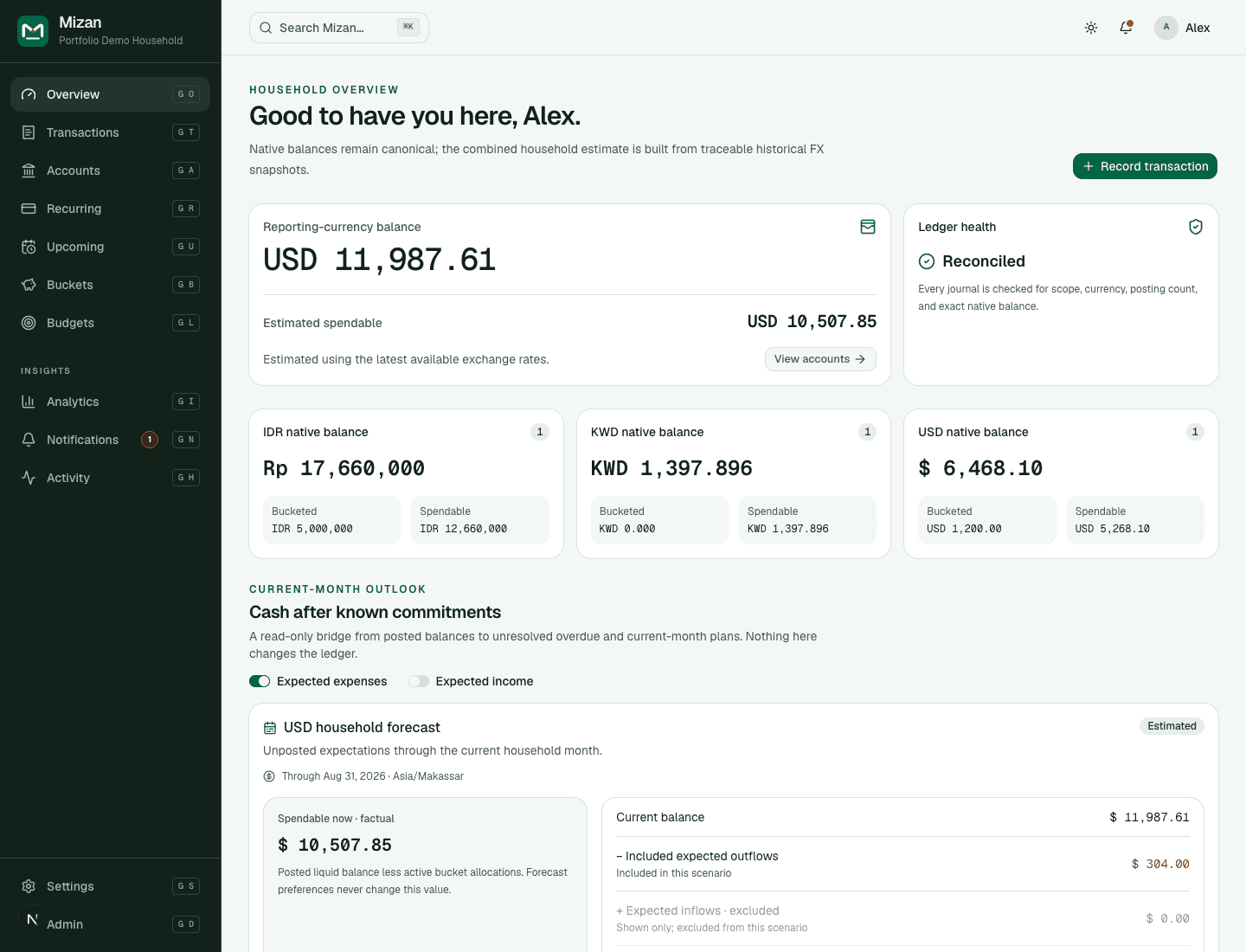Click View accounts button
The height and width of the screenshot is (952, 1246).
tap(820, 359)
